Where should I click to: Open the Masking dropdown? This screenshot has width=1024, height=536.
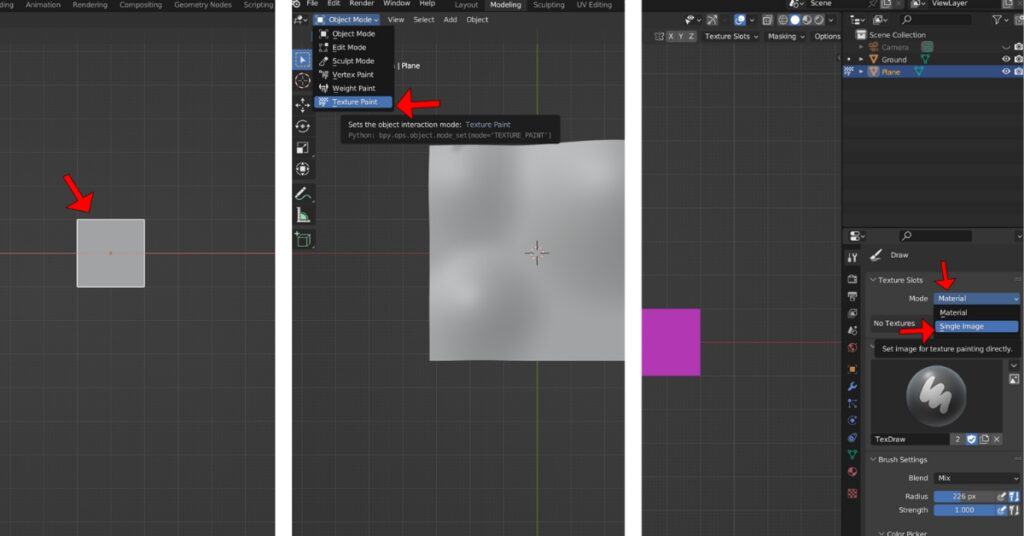point(786,37)
